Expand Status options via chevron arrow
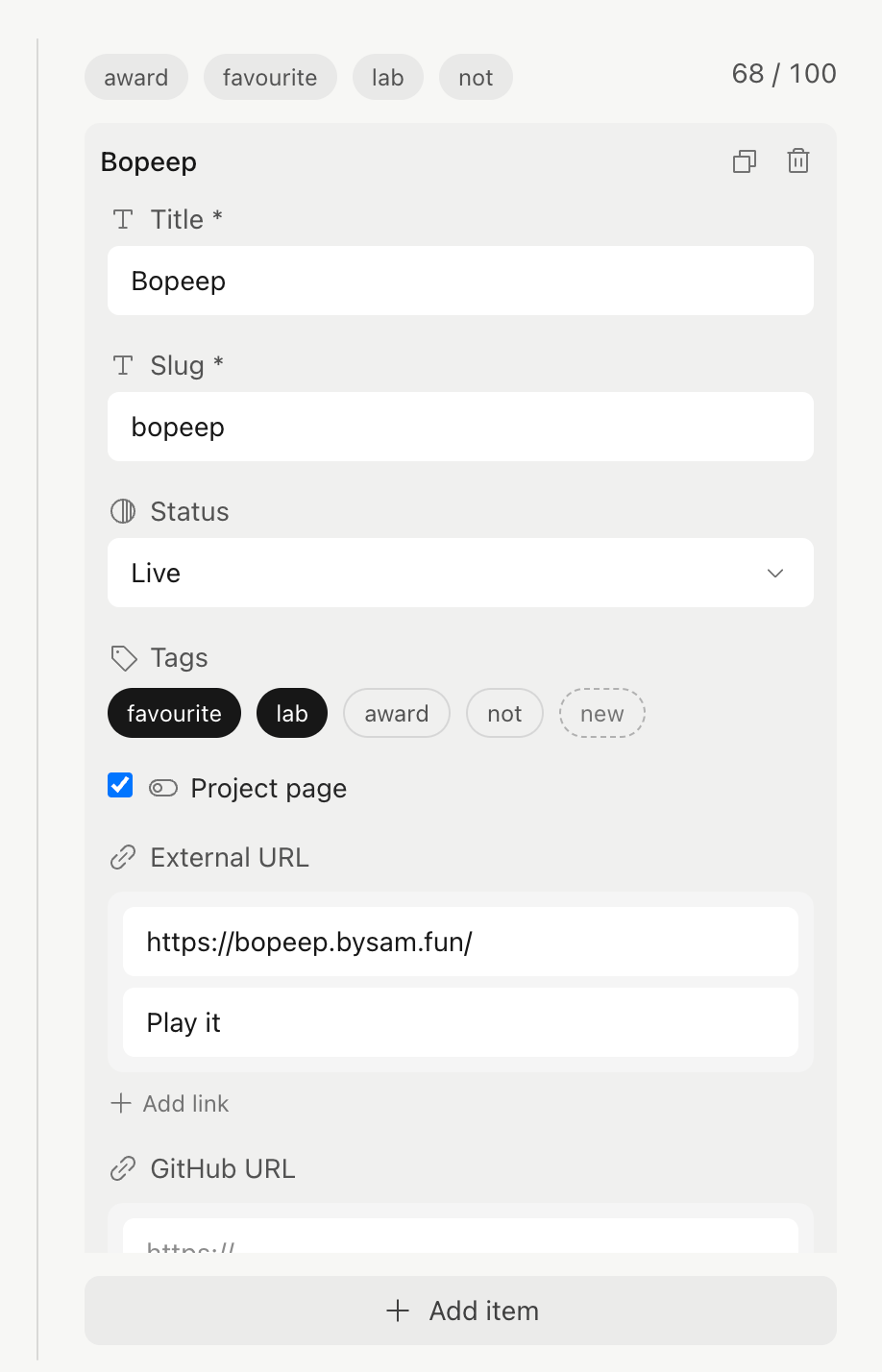Image resolution: width=882 pixels, height=1372 pixels. coord(775,574)
